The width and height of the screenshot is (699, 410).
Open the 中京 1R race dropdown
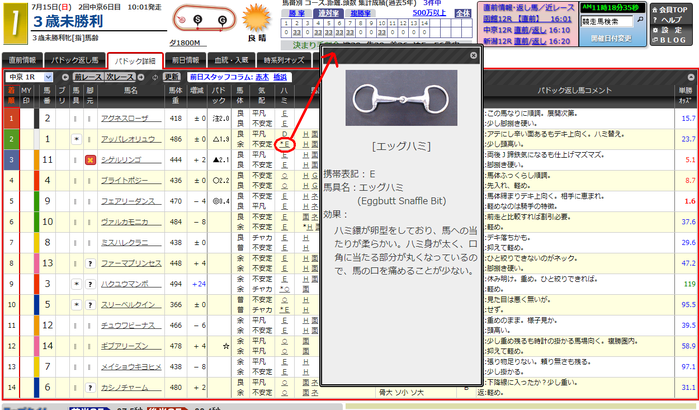click(30, 77)
